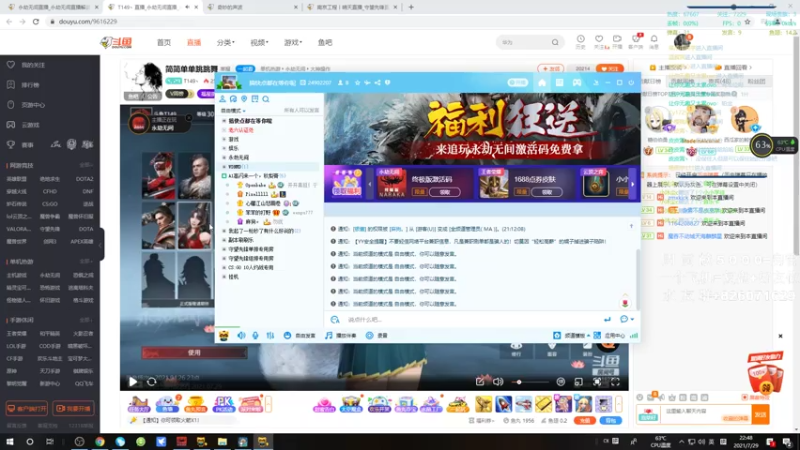Open the 分类 dropdown in Douyu nav
The width and height of the screenshot is (800, 450).
tap(226, 42)
